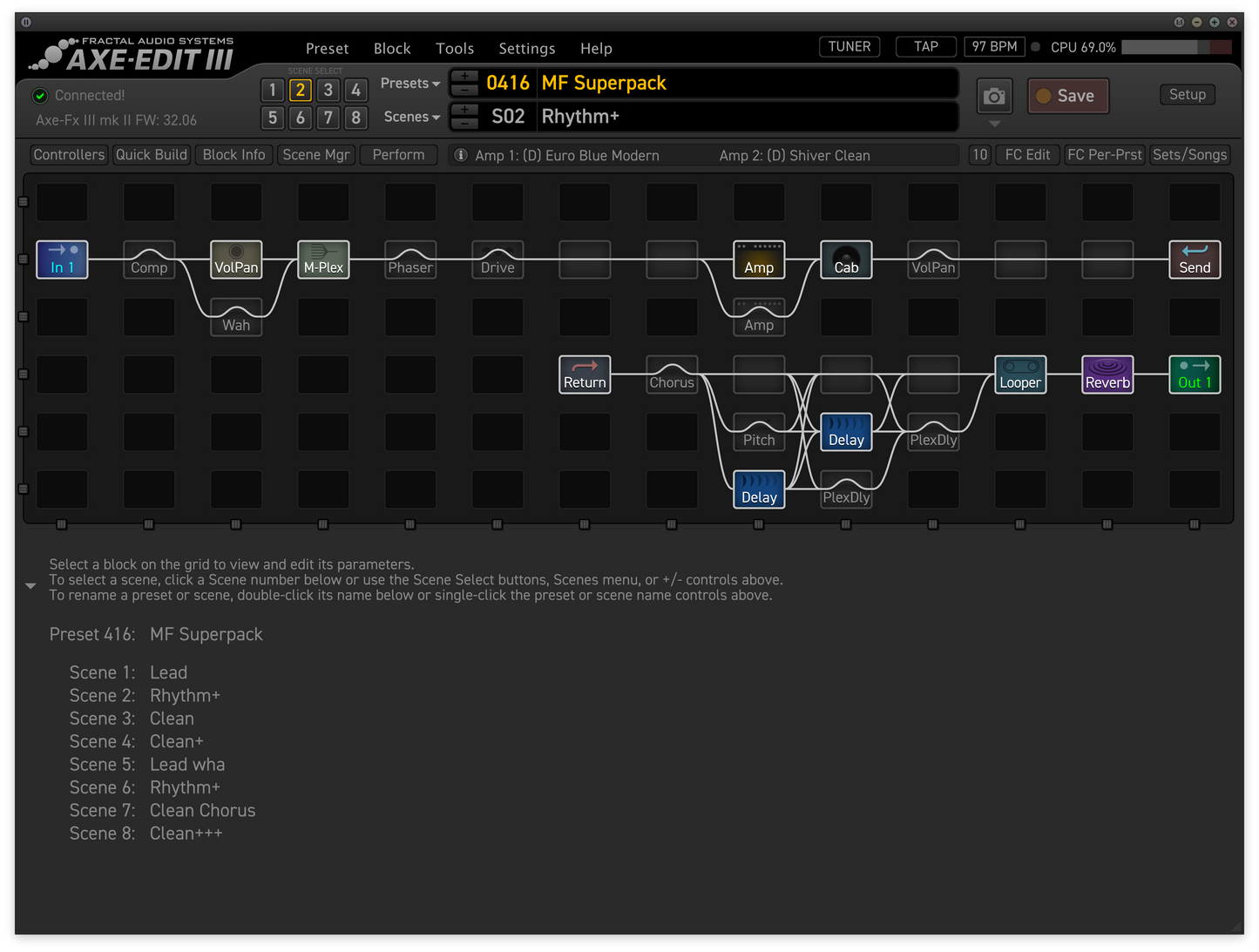This screenshot has height=952, width=1259.
Task: Click the 97 BPM tempo field
Action: pos(995,47)
